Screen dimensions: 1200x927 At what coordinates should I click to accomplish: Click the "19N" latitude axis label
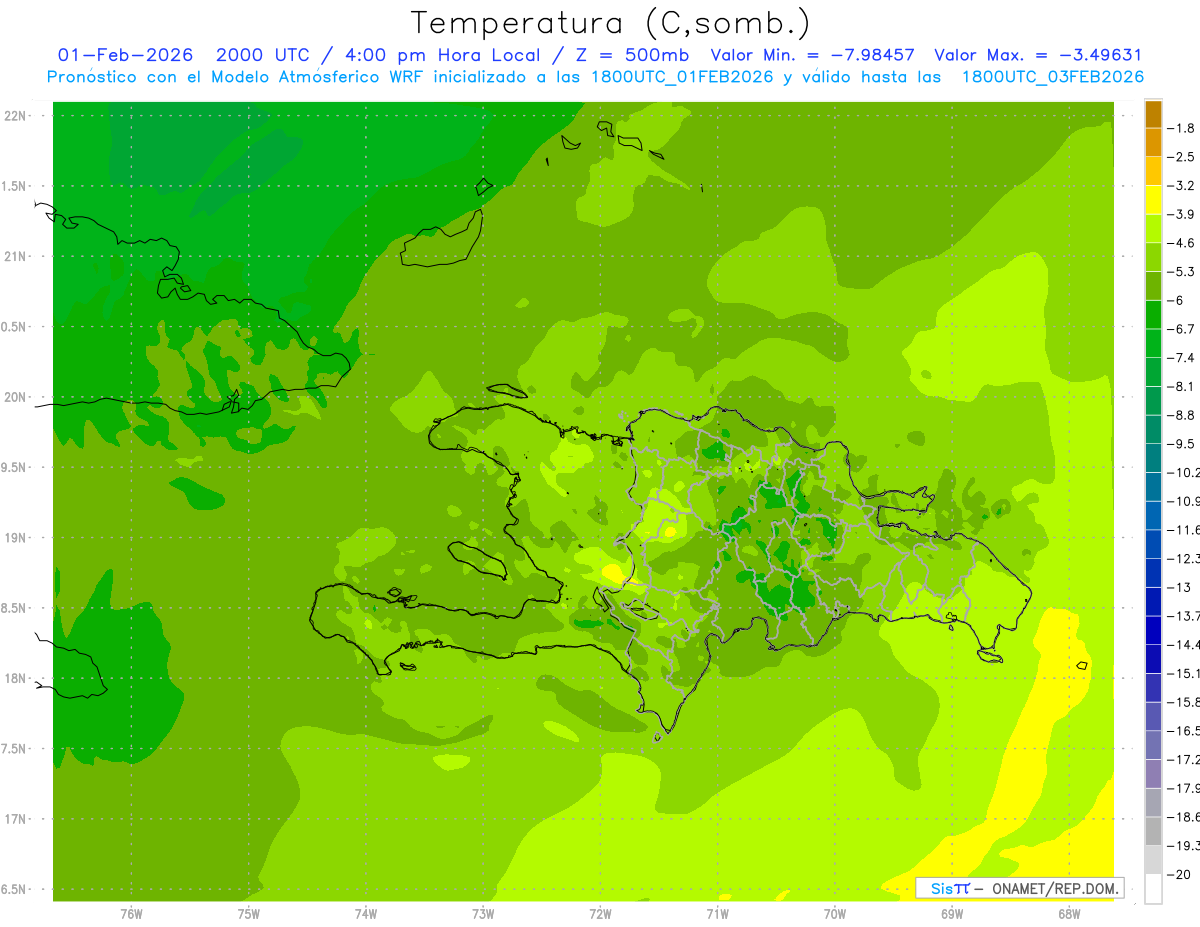(x=16, y=538)
